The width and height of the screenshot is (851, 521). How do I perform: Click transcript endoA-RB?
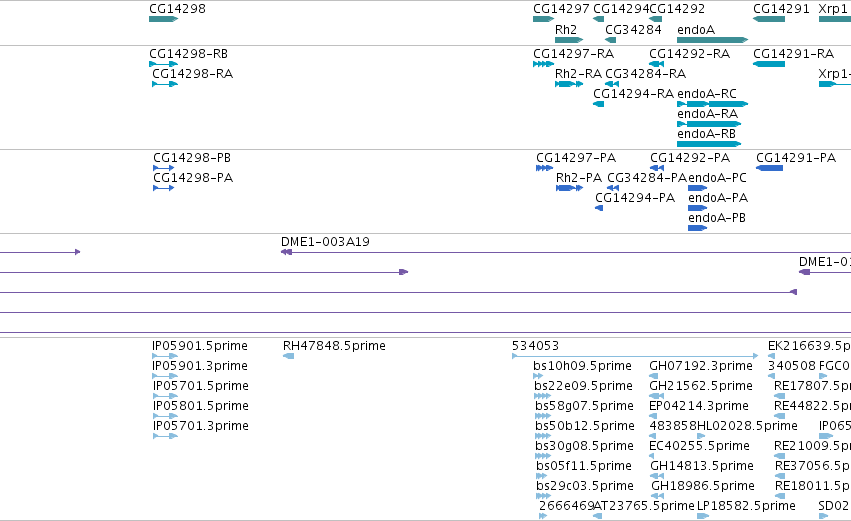tap(706, 134)
